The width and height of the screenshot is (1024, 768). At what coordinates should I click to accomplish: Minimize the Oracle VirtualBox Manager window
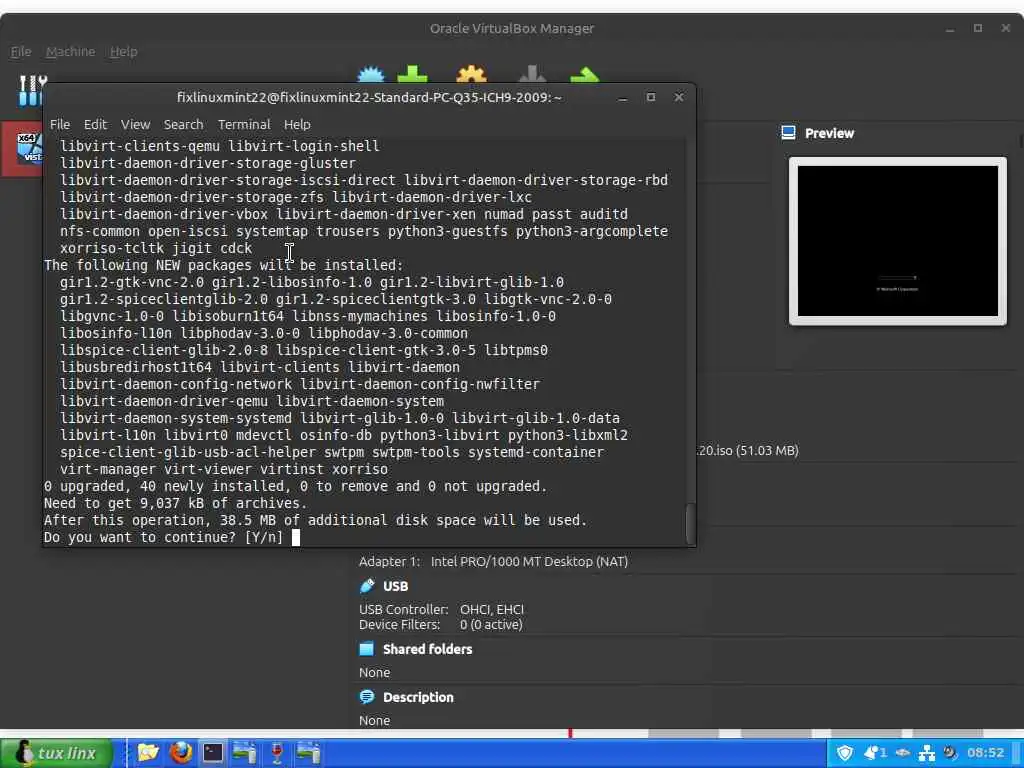[950, 29]
